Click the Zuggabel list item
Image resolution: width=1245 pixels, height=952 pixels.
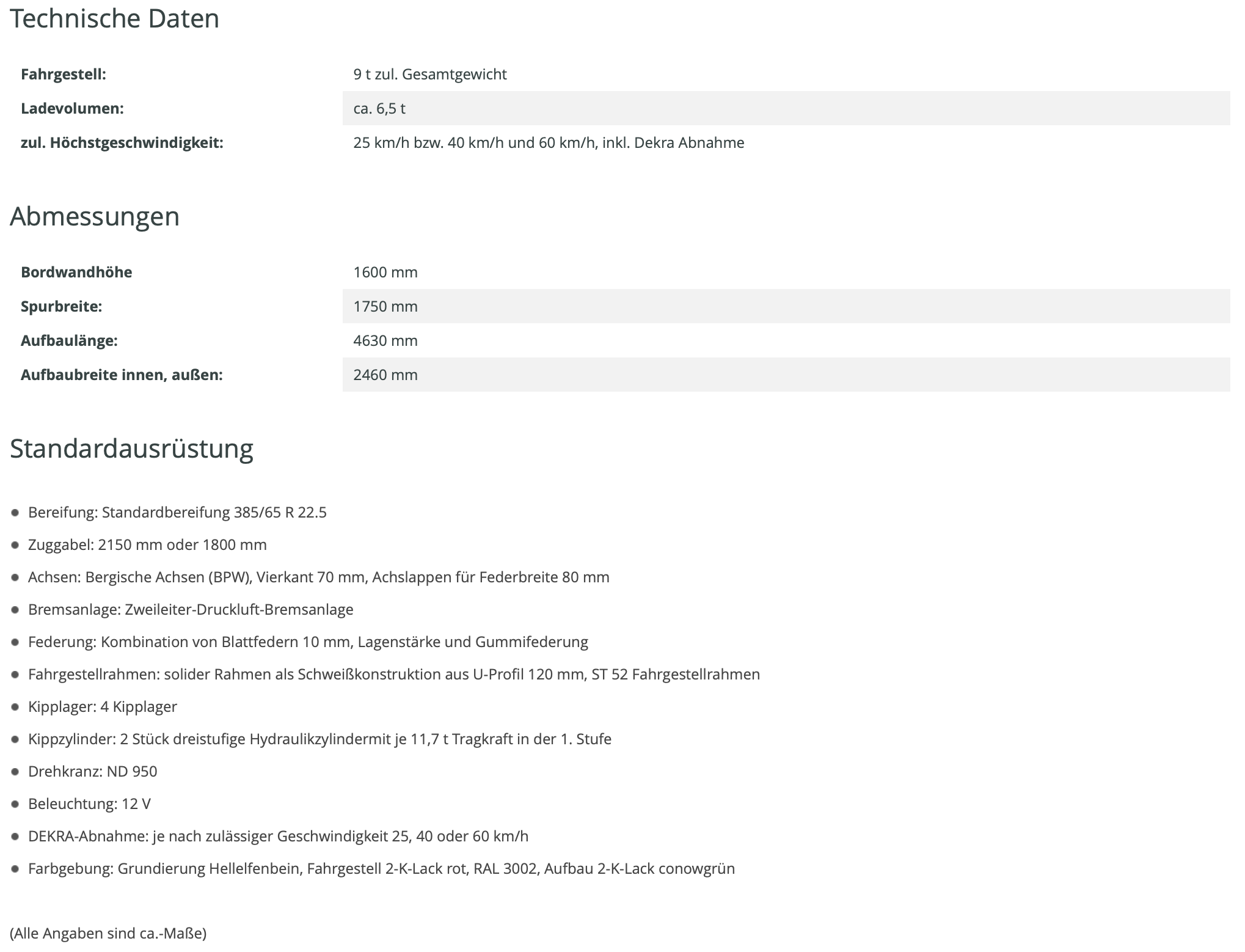point(147,544)
